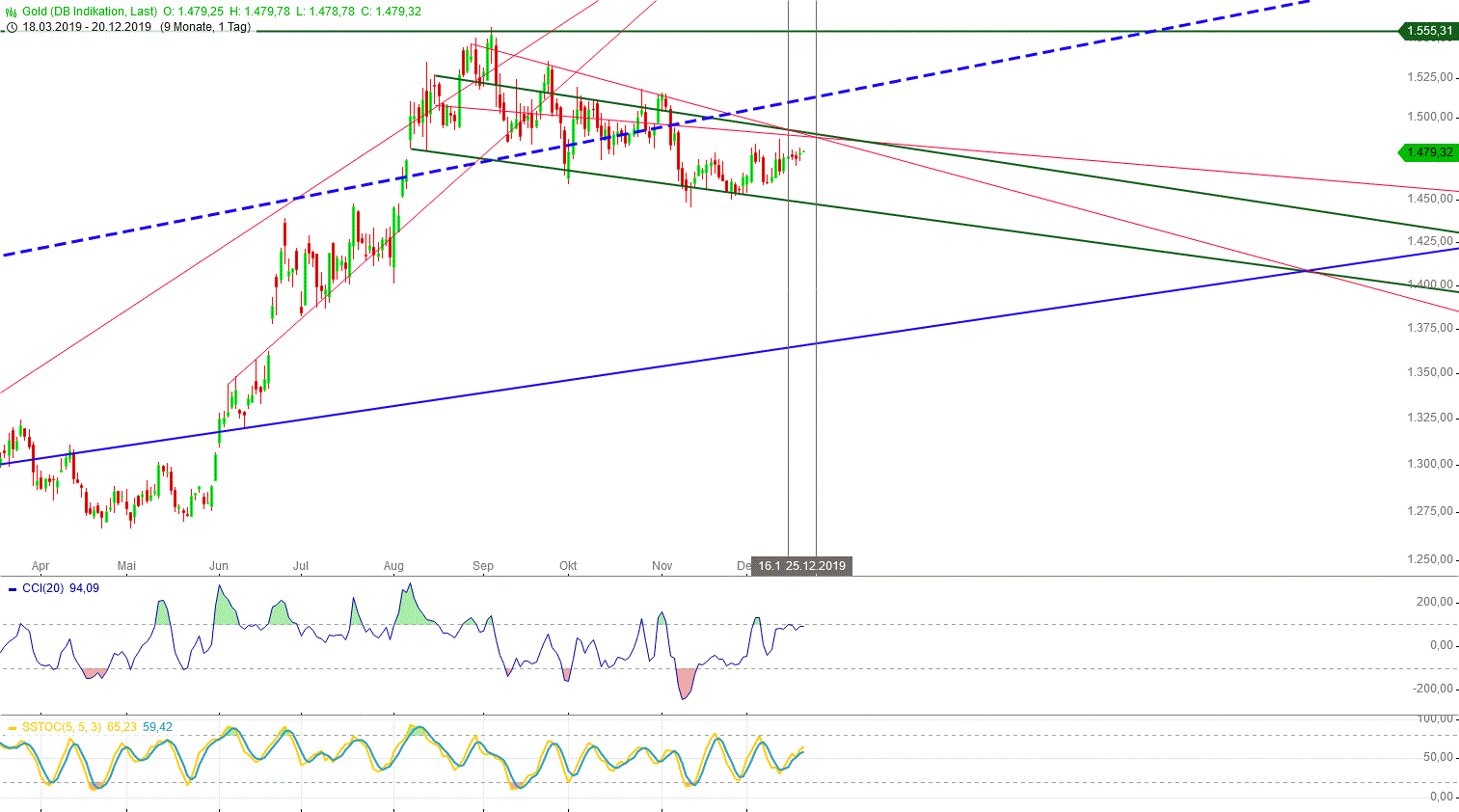Click the 1.350,00 price axis label
Image resolution: width=1459 pixels, height=812 pixels.
point(1430,372)
